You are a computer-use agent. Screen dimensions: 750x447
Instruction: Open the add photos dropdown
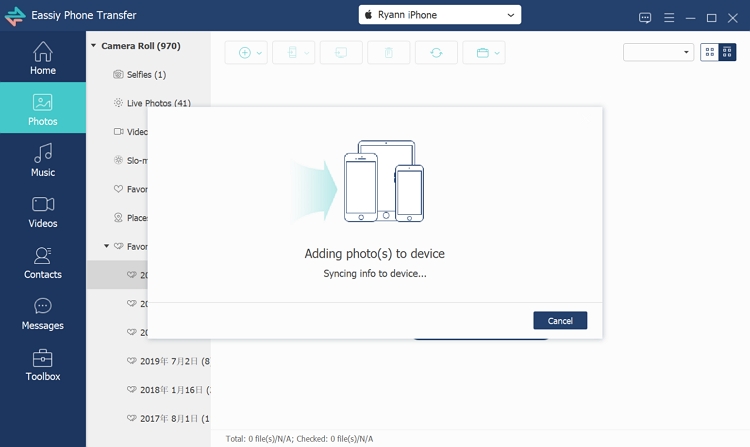[246, 53]
